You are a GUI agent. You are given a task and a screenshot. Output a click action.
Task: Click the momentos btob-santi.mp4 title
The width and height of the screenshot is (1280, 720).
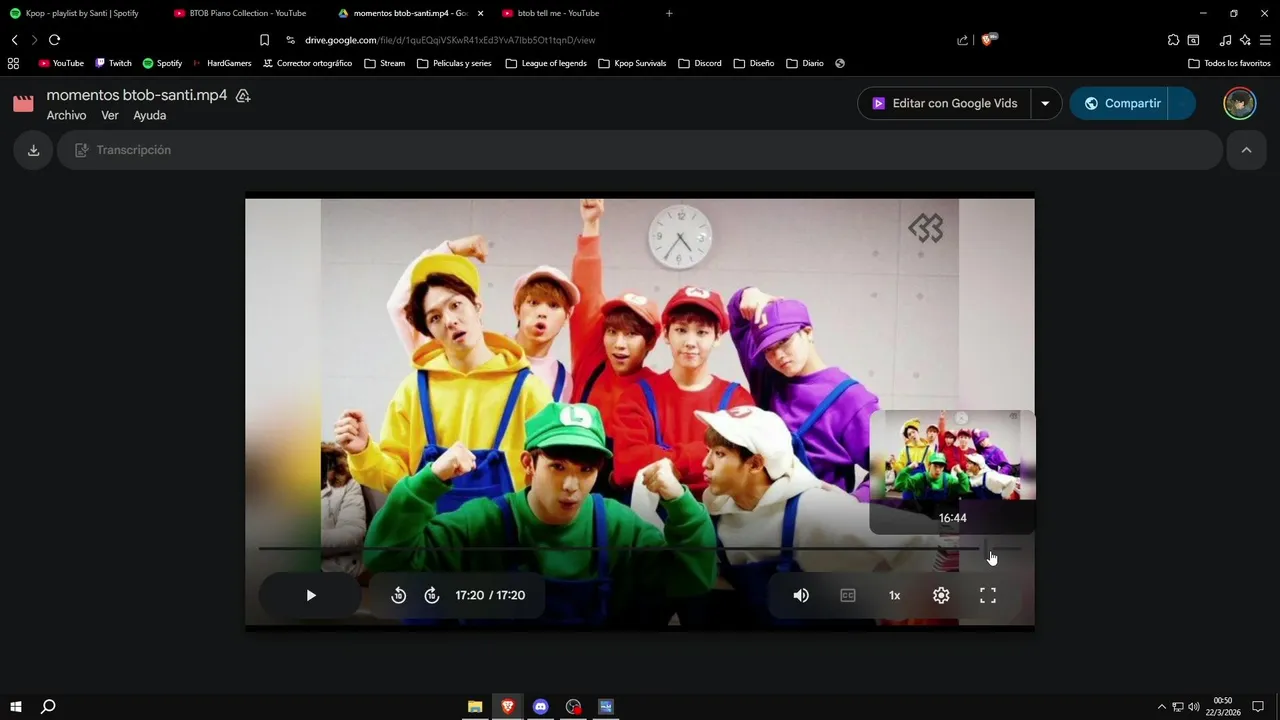click(137, 95)
